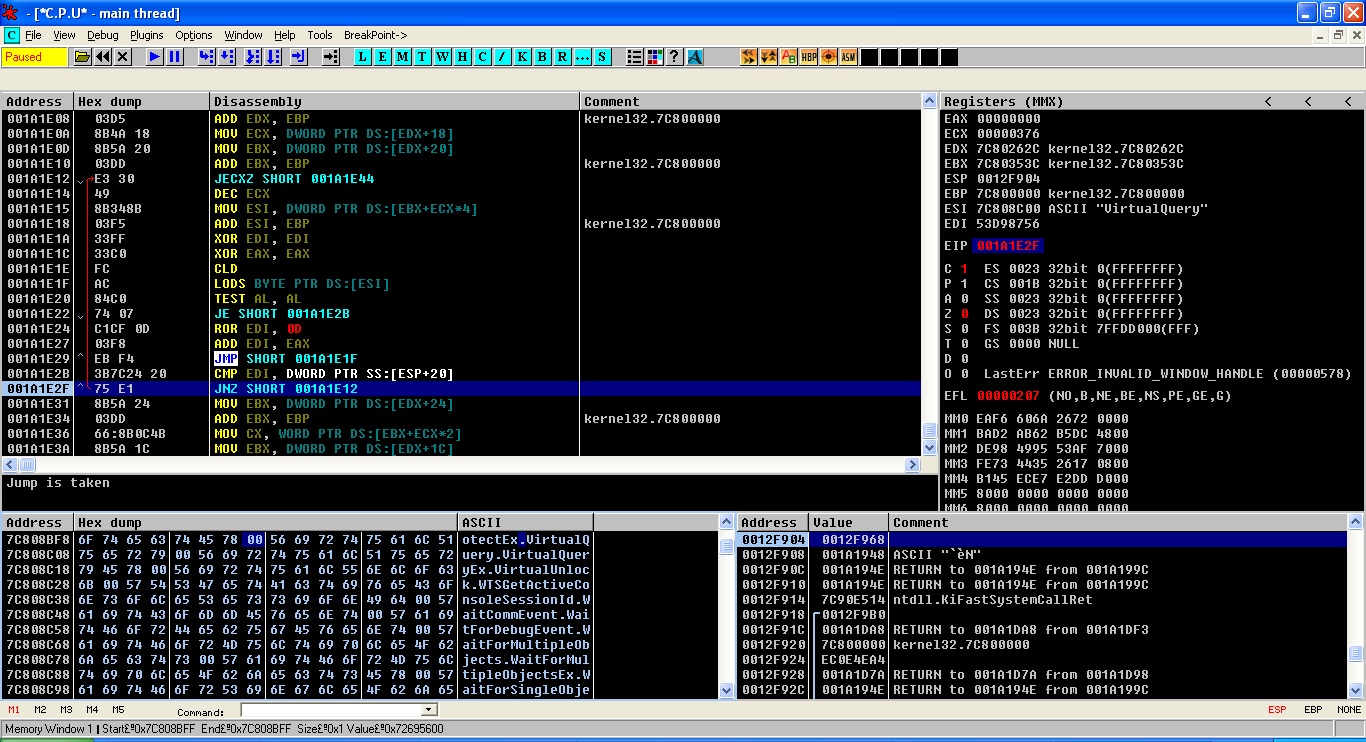
Task: Open Memory map with the M button
Action: click(x=402, y=57)
